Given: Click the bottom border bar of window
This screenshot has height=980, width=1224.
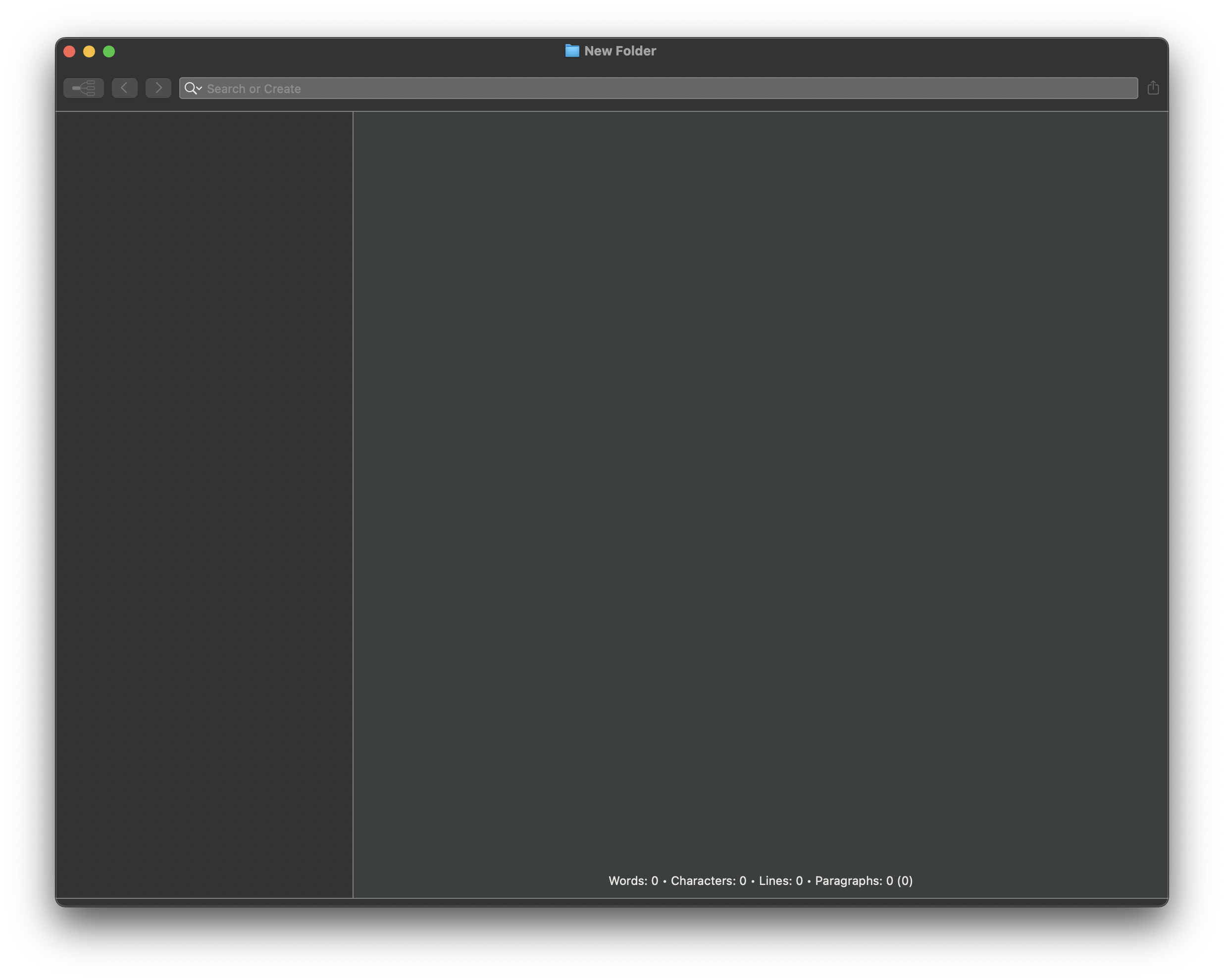Looking at the screenshot, I should [612, 902].
